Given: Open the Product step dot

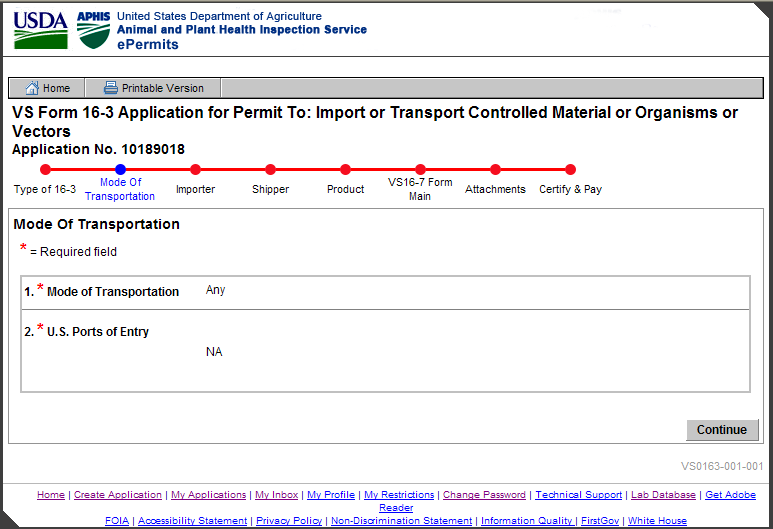Looking at the screenshot, I should (x=345, y=170).
